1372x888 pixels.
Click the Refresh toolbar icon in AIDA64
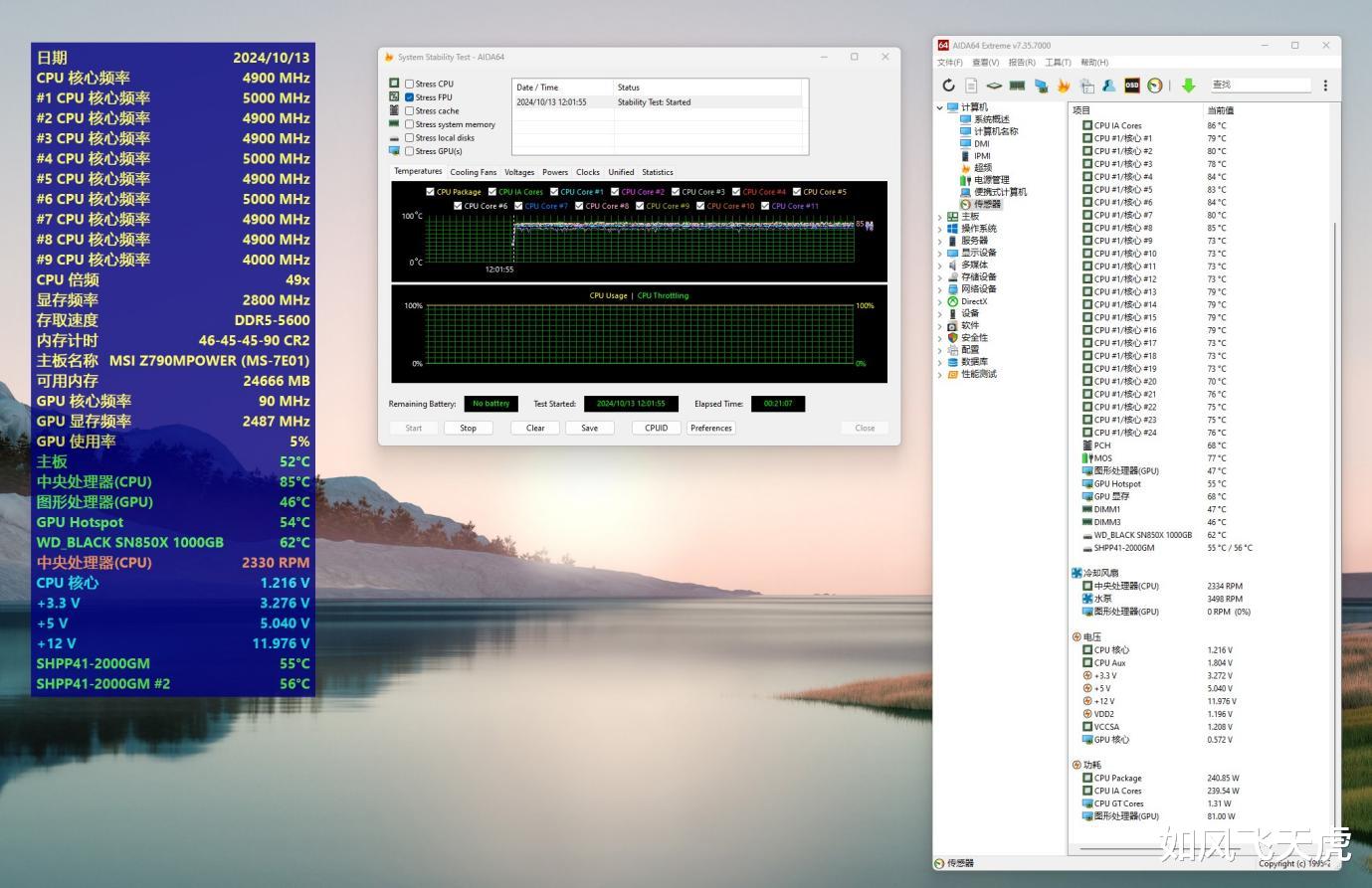(948, 86)
